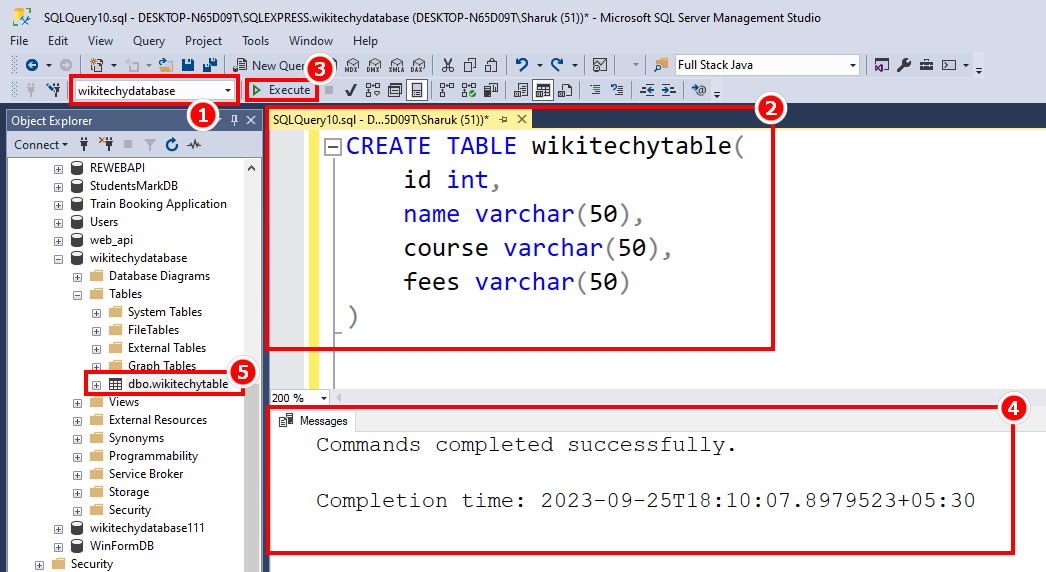Open the Query menu

point(149,41)
